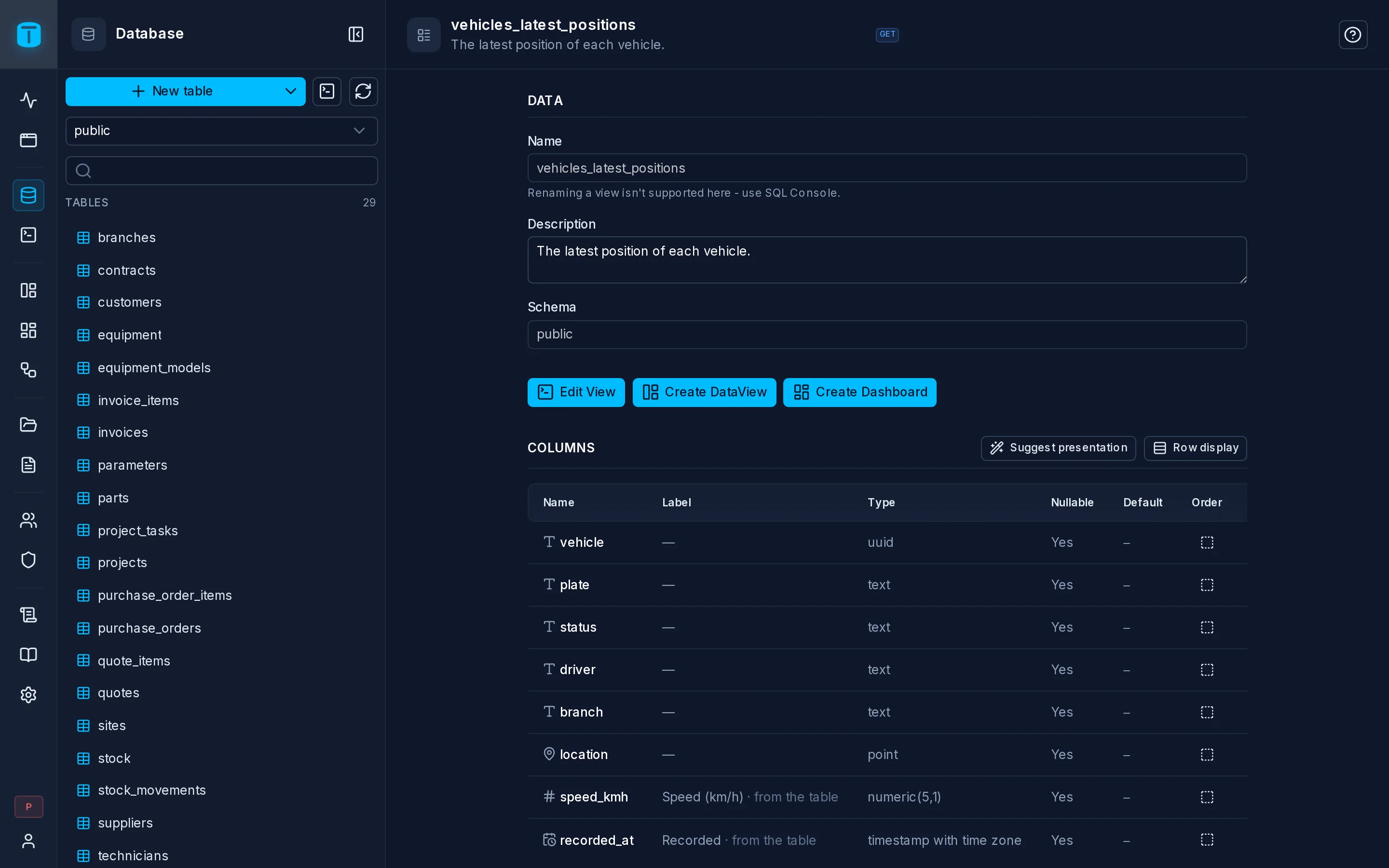This screenshot has height=868, width=1389.
Task: Open the equipment_models table
Action: [x=221, y=367]
